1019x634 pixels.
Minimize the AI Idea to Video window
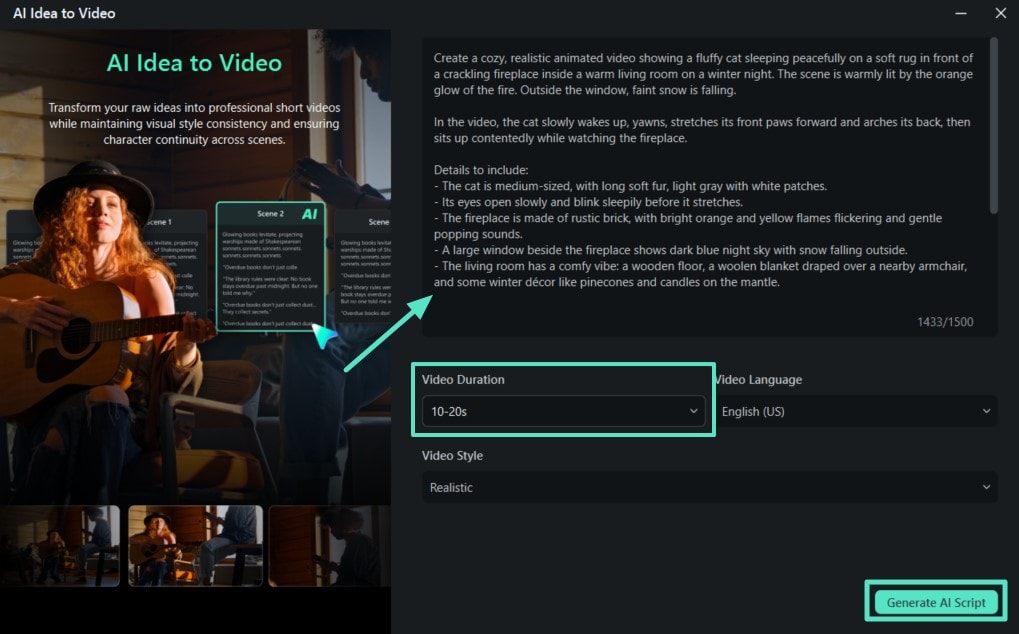pyautogui.click(x=961, y=13)
